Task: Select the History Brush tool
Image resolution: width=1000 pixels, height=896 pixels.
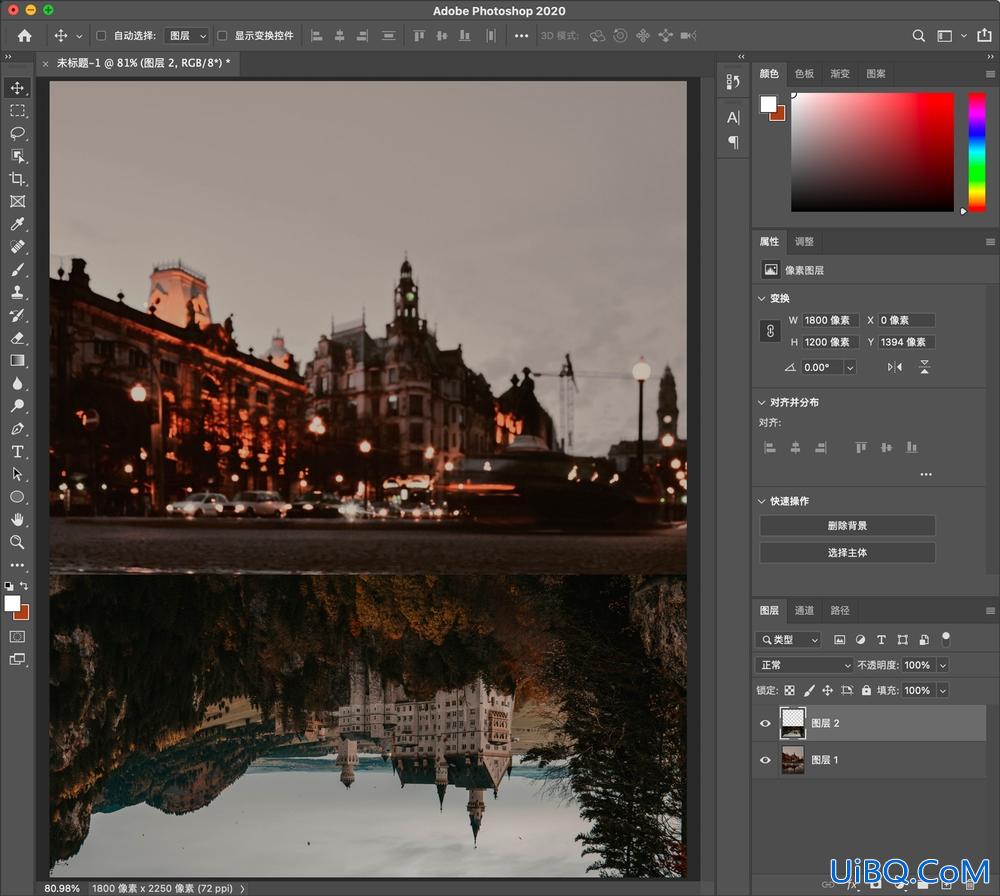Action: (x=17, y=315)
